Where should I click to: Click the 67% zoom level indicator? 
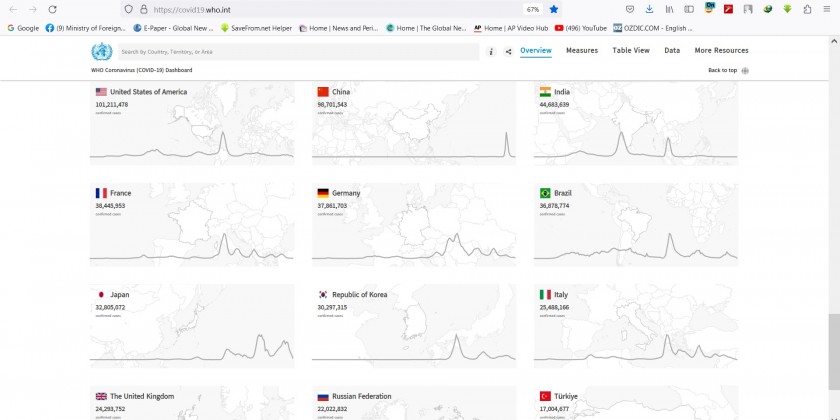533,9
